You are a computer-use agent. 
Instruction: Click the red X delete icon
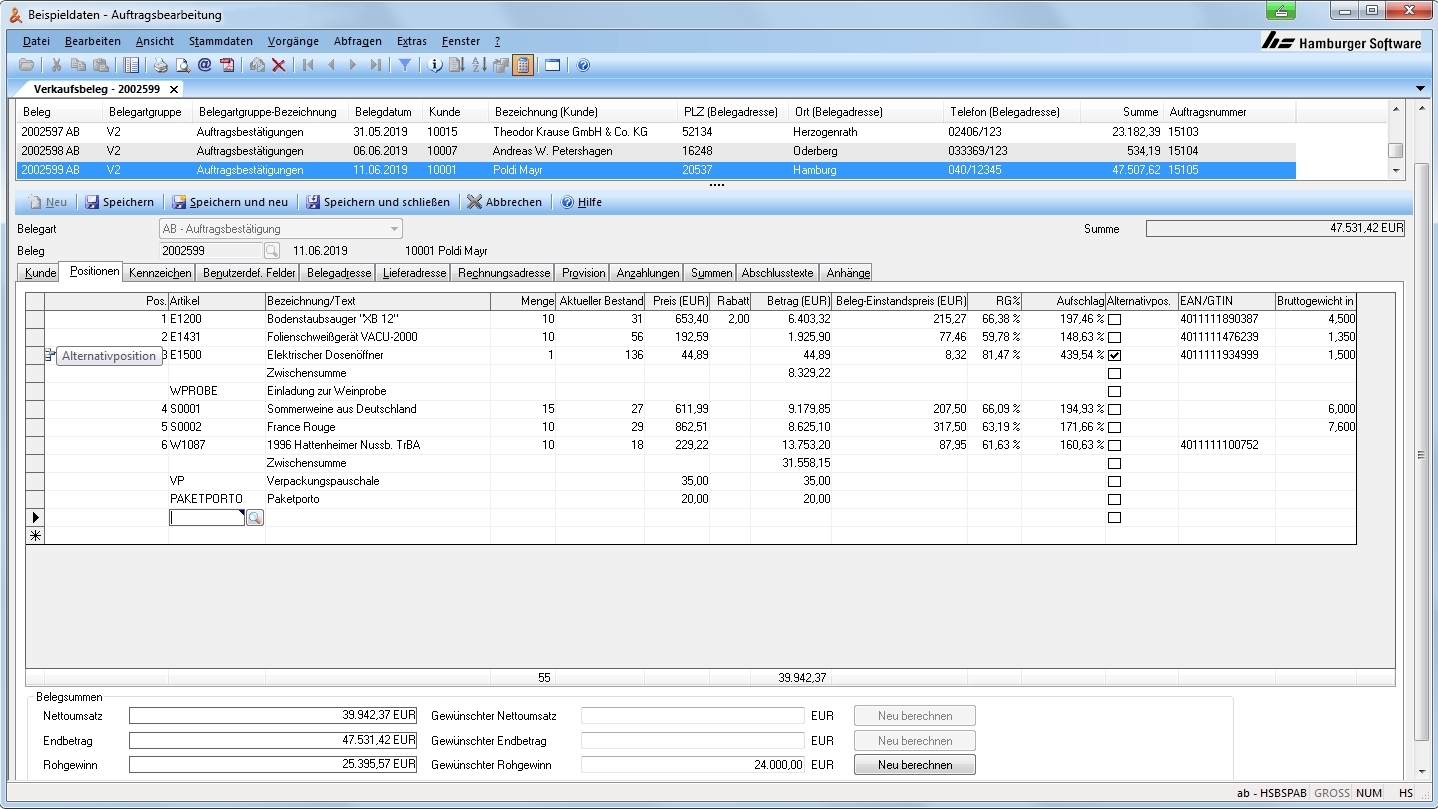pos(279,65)
